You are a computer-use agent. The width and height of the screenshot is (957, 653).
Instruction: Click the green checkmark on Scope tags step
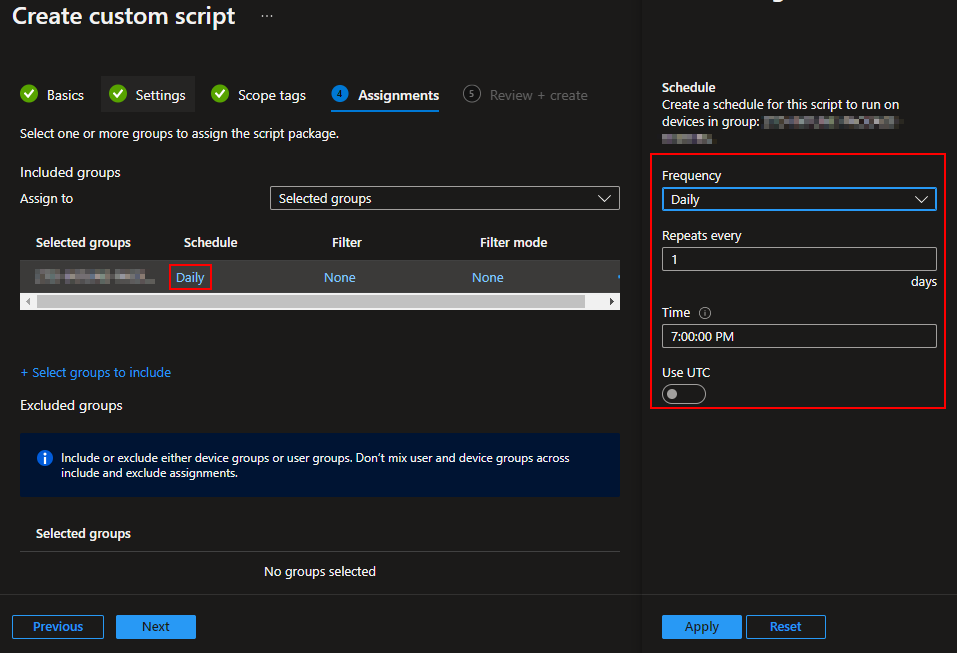(219, 95)
